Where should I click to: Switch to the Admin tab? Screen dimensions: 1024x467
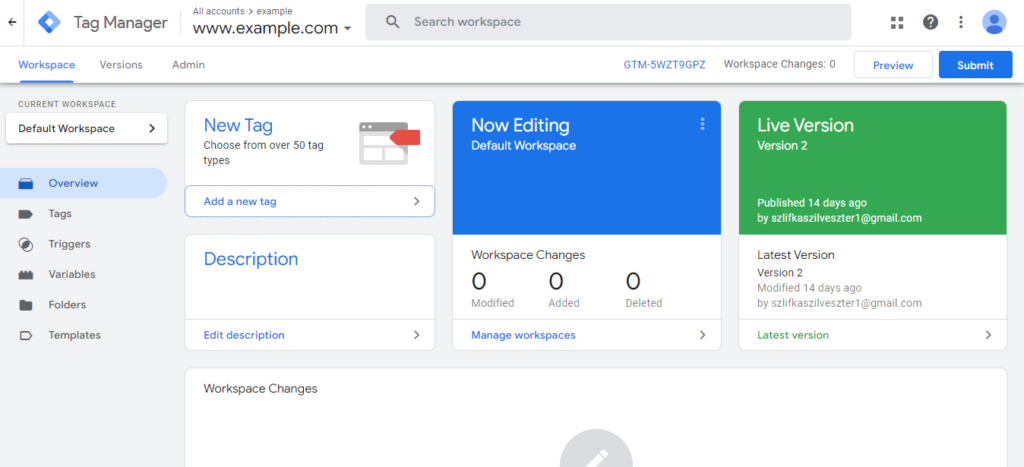tap(188, 65)
